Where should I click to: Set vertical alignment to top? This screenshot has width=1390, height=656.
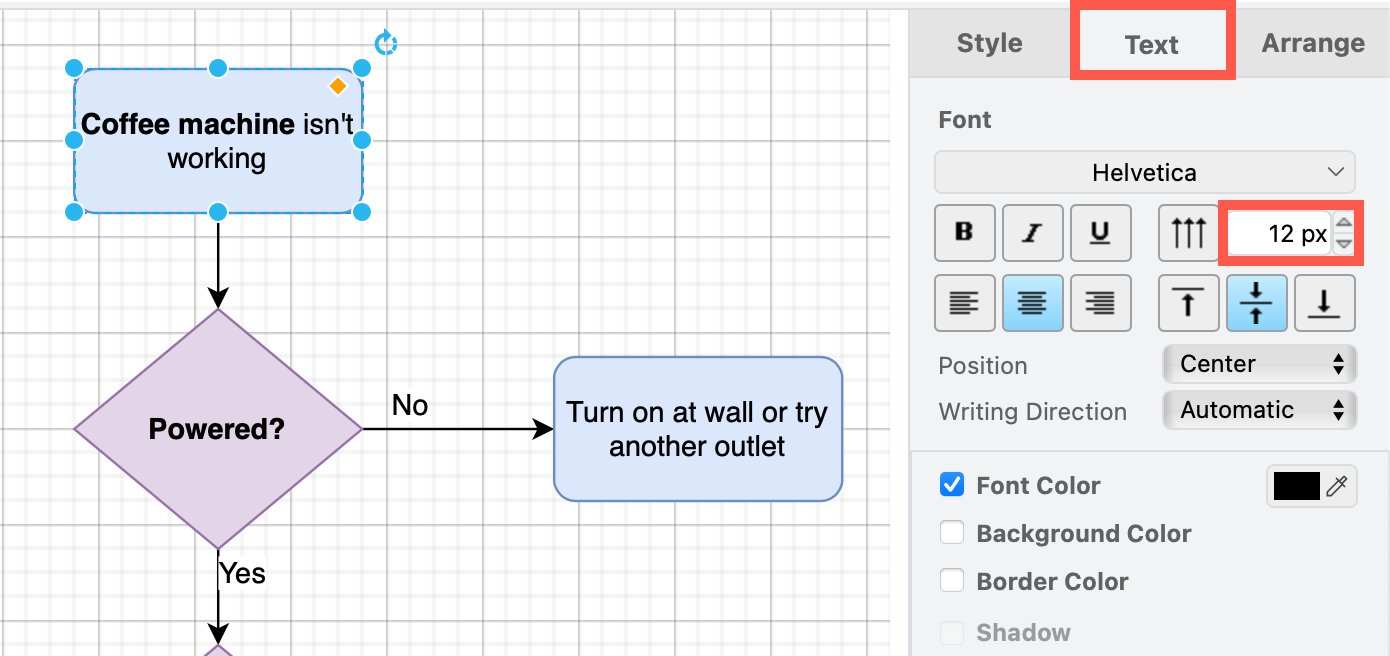click(x=1188, y=303)
